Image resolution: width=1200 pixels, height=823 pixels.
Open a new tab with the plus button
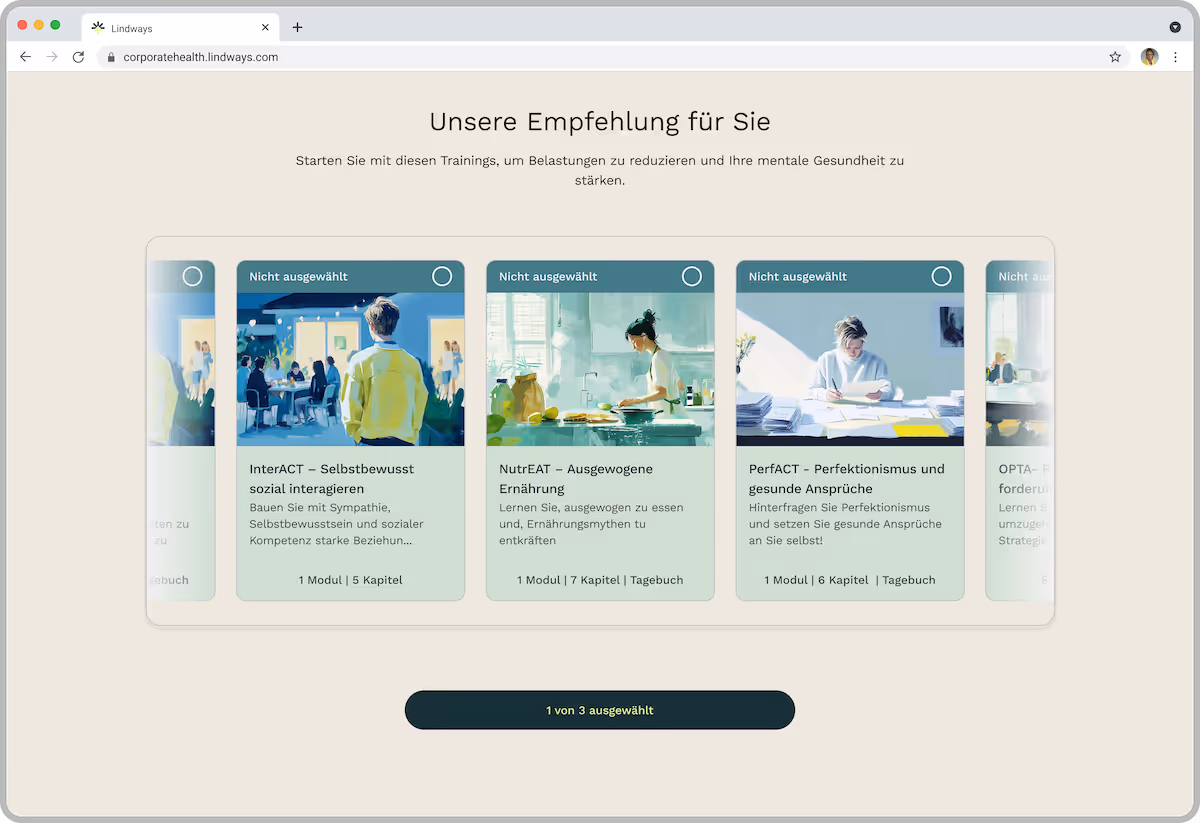coord(297,28)
